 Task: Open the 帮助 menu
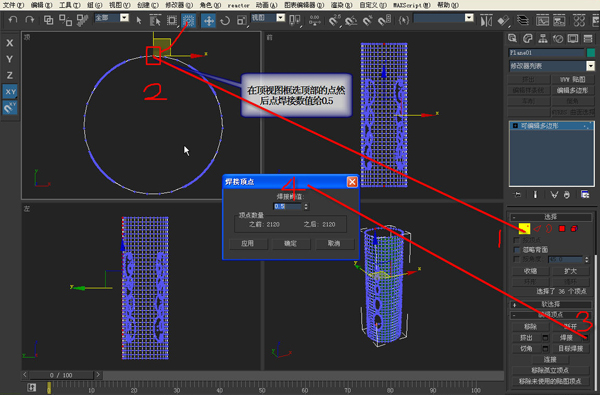tap(448, 5)
